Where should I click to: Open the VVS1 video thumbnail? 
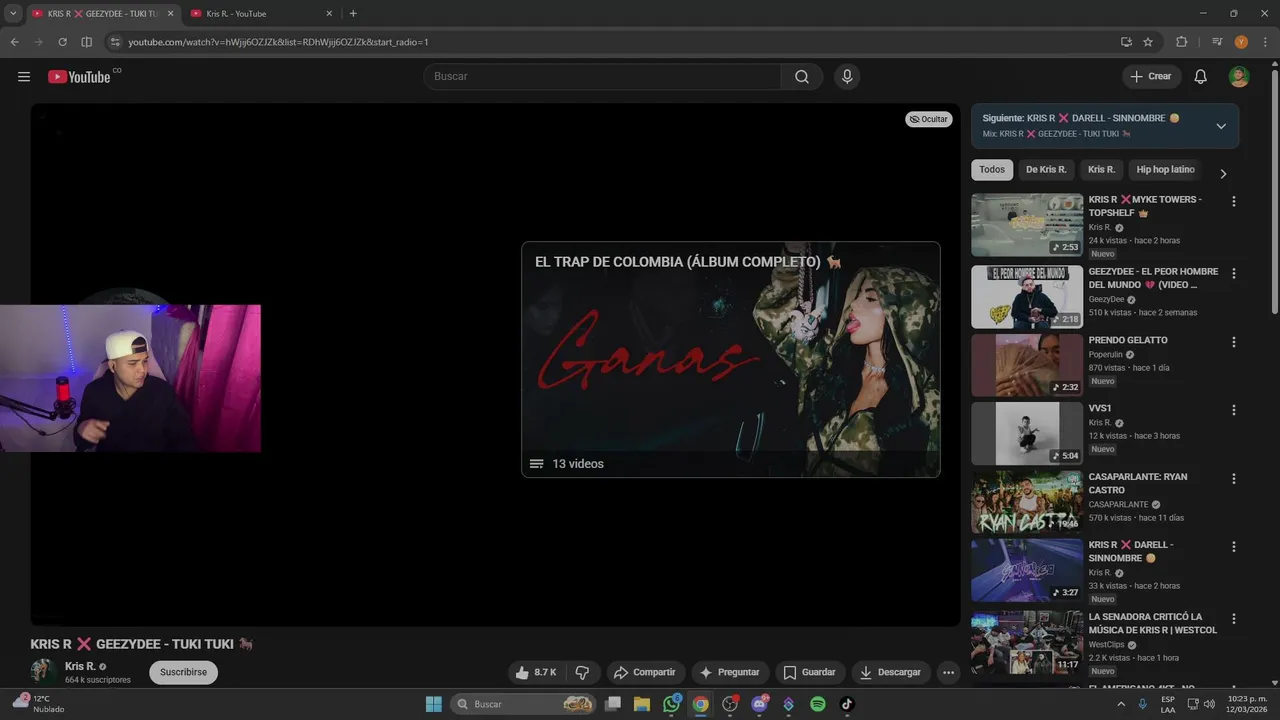1027,434
